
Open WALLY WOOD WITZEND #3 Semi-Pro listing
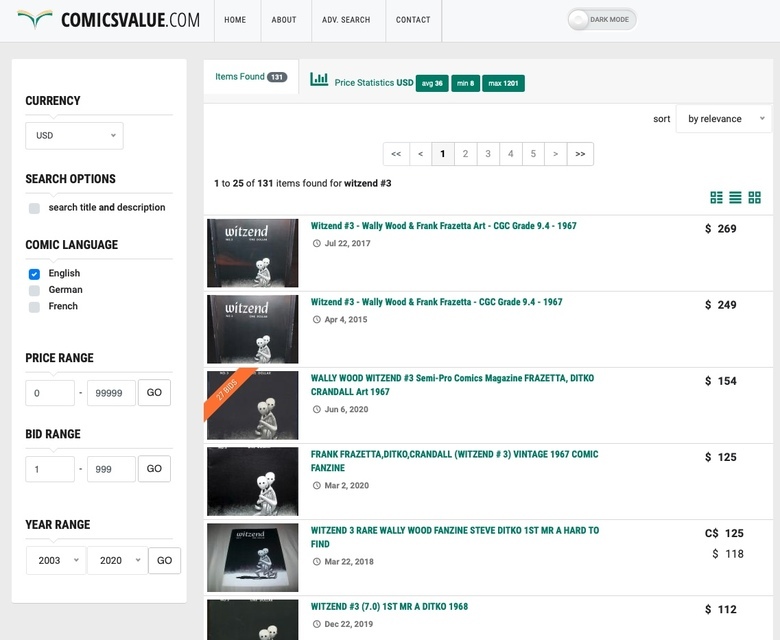coord(453,385)
